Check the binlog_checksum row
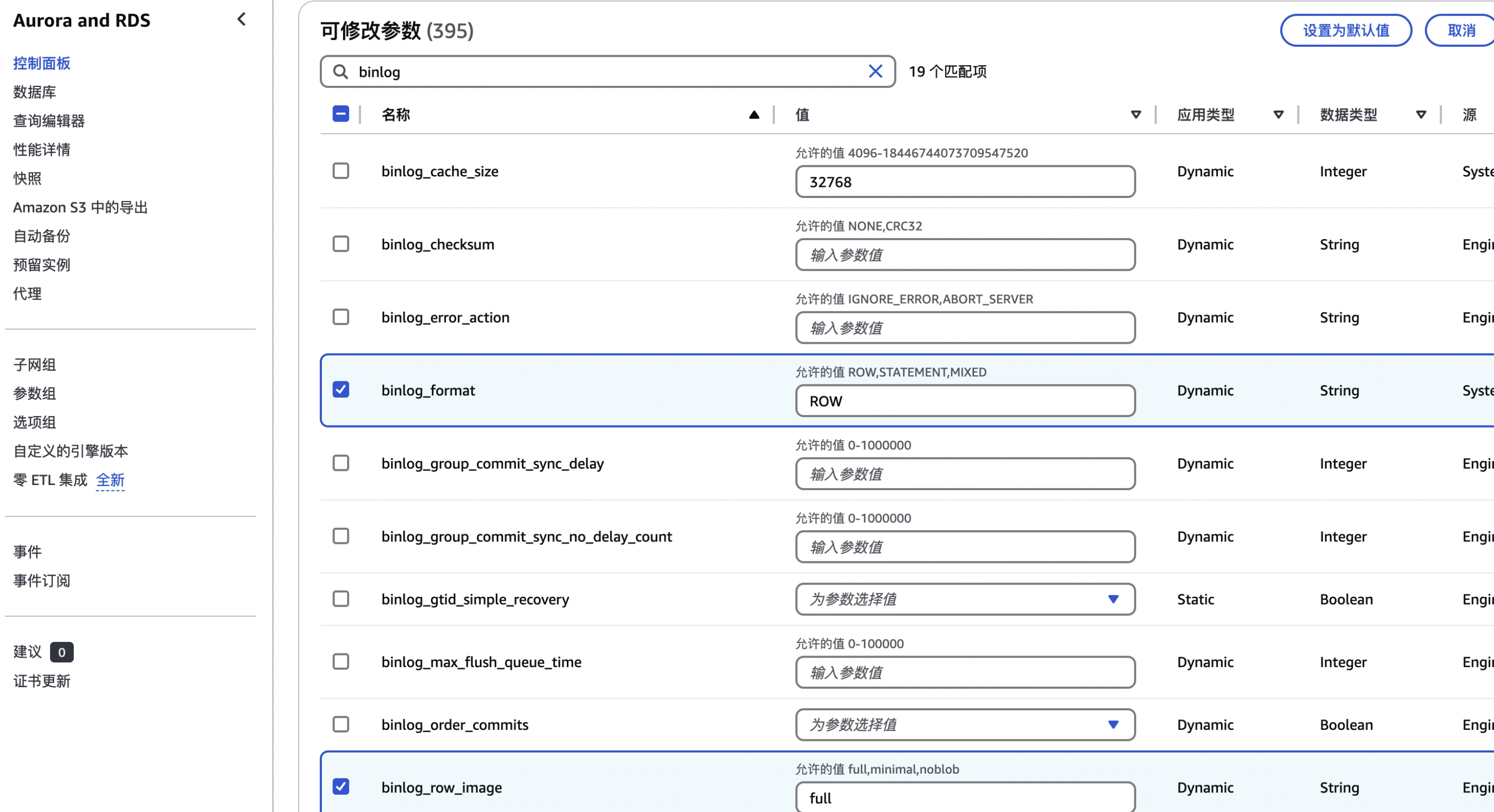Image resolution: width=1494 pixels, height=812 pixels. 340,244
